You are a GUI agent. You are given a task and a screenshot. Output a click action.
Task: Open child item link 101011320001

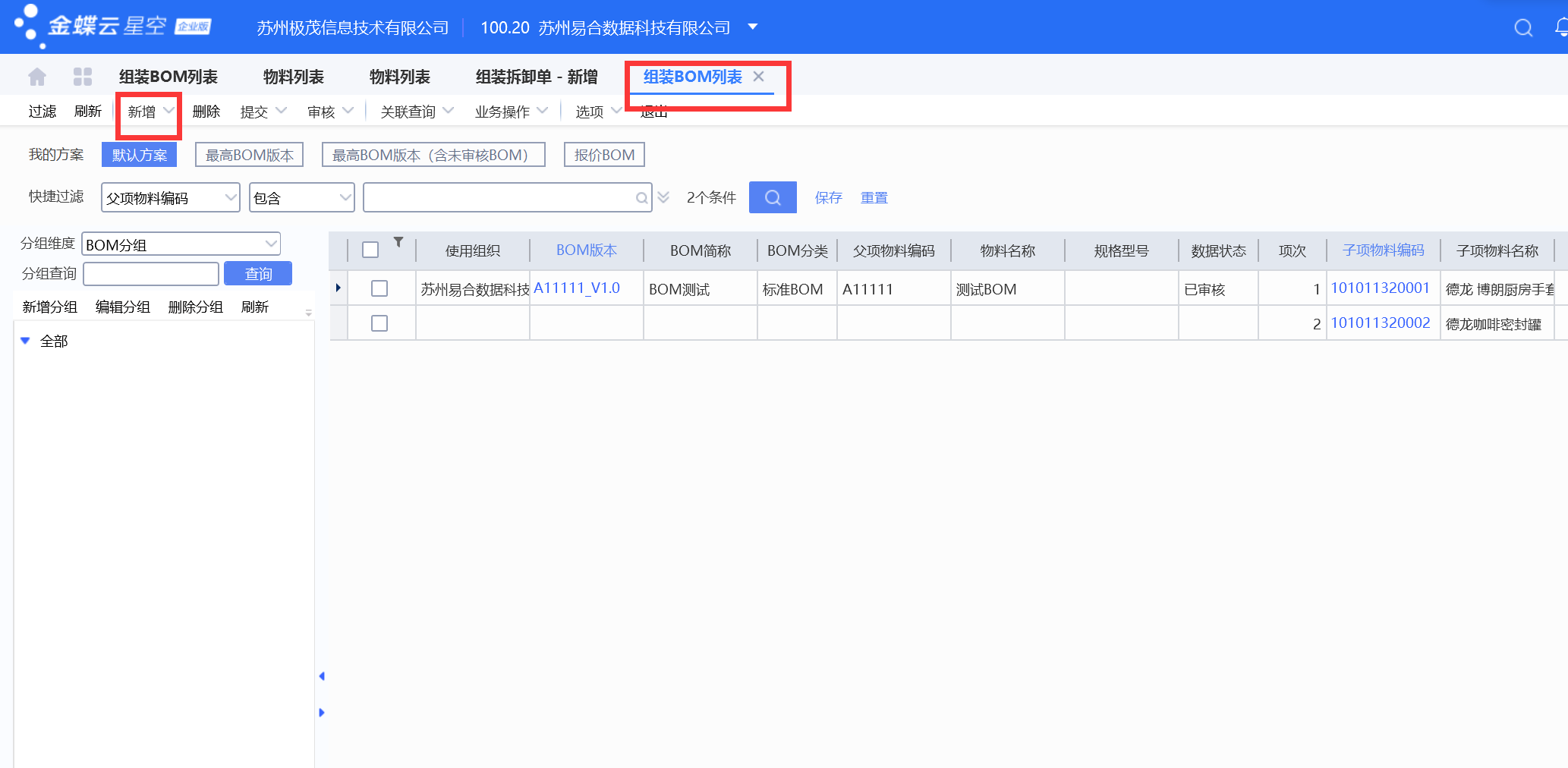[1381, 288]
